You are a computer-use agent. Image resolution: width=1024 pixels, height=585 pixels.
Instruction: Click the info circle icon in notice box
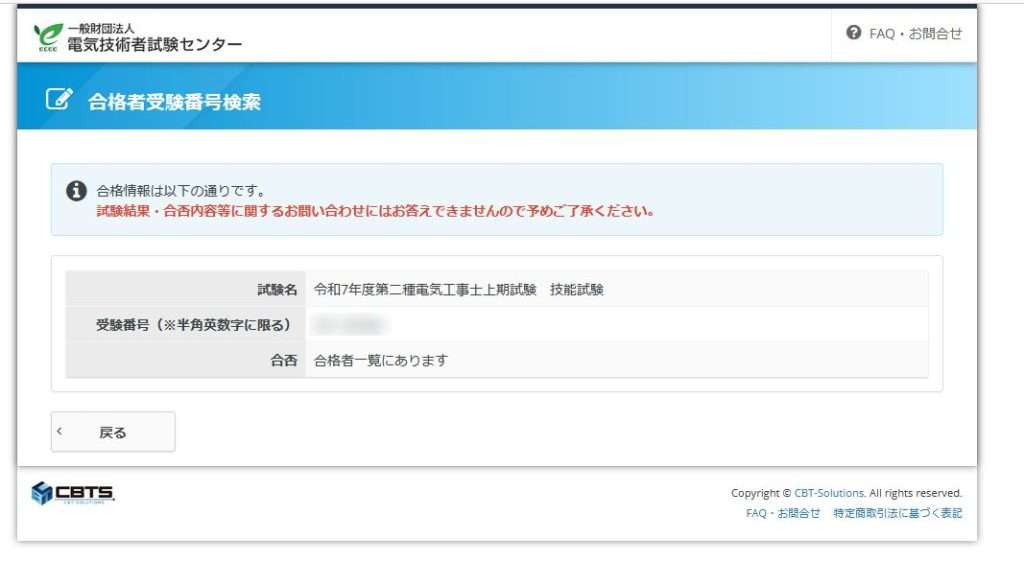pyautogui.click(x=76, y=191)
